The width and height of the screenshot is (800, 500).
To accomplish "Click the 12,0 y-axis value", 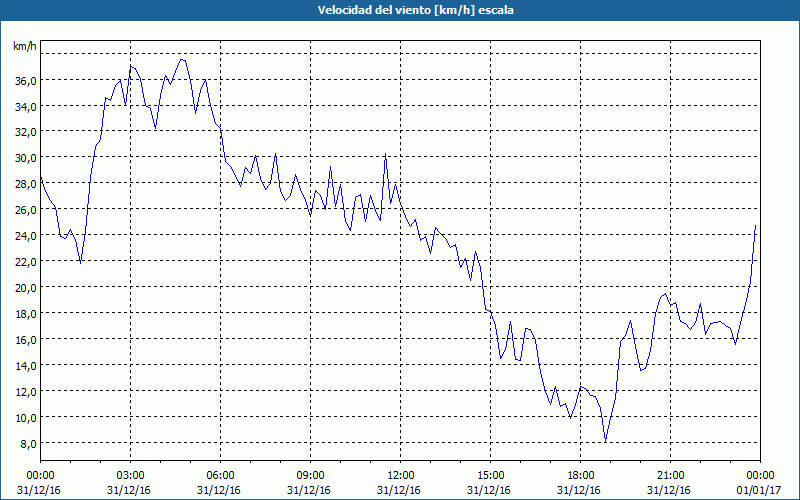I will coord(26,392).
